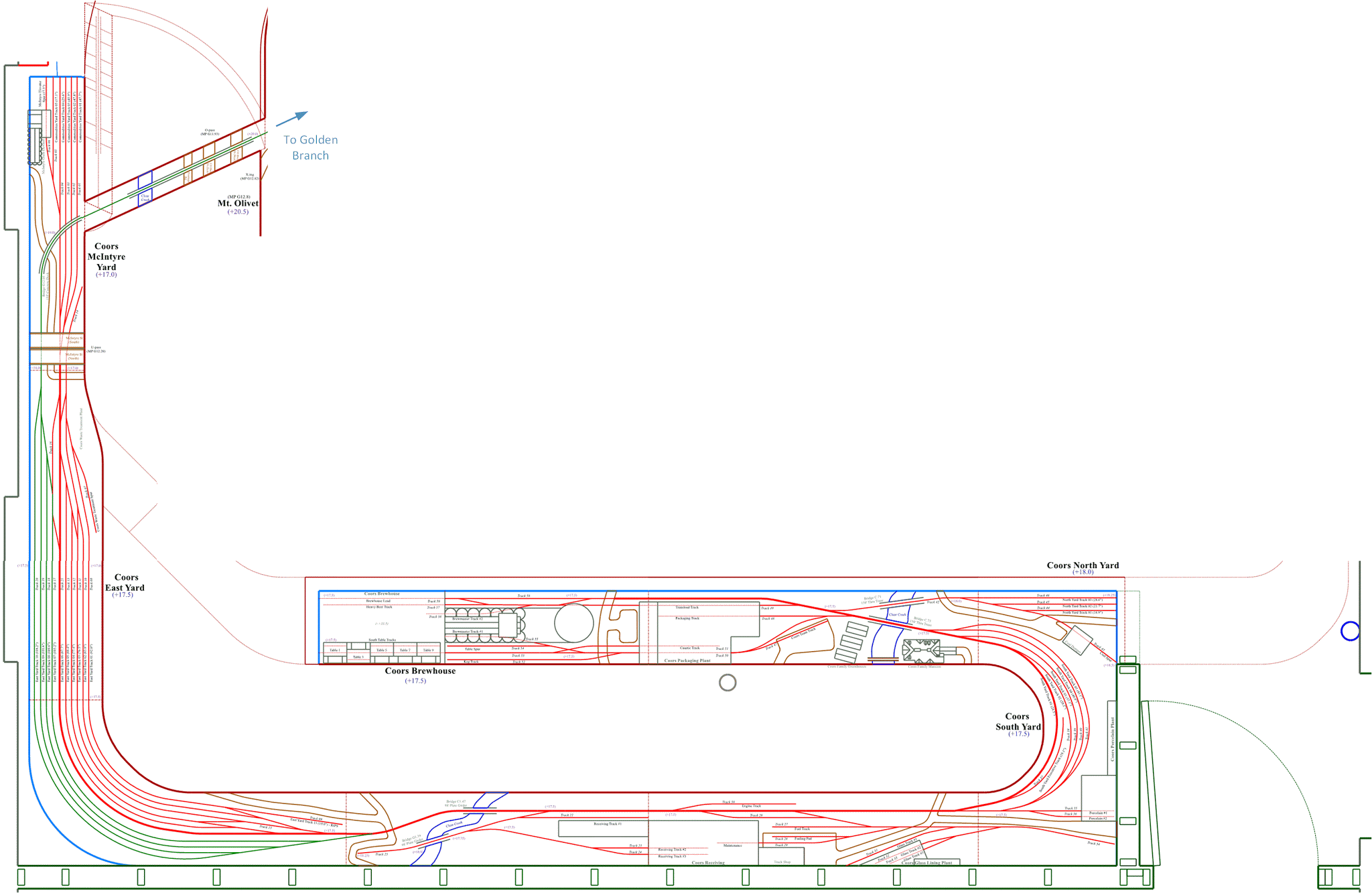The height and width of the screenshot is (893, 1372).
Task: Click the "Porcelain #1" track label
Action: click(x=1098, y=813)
